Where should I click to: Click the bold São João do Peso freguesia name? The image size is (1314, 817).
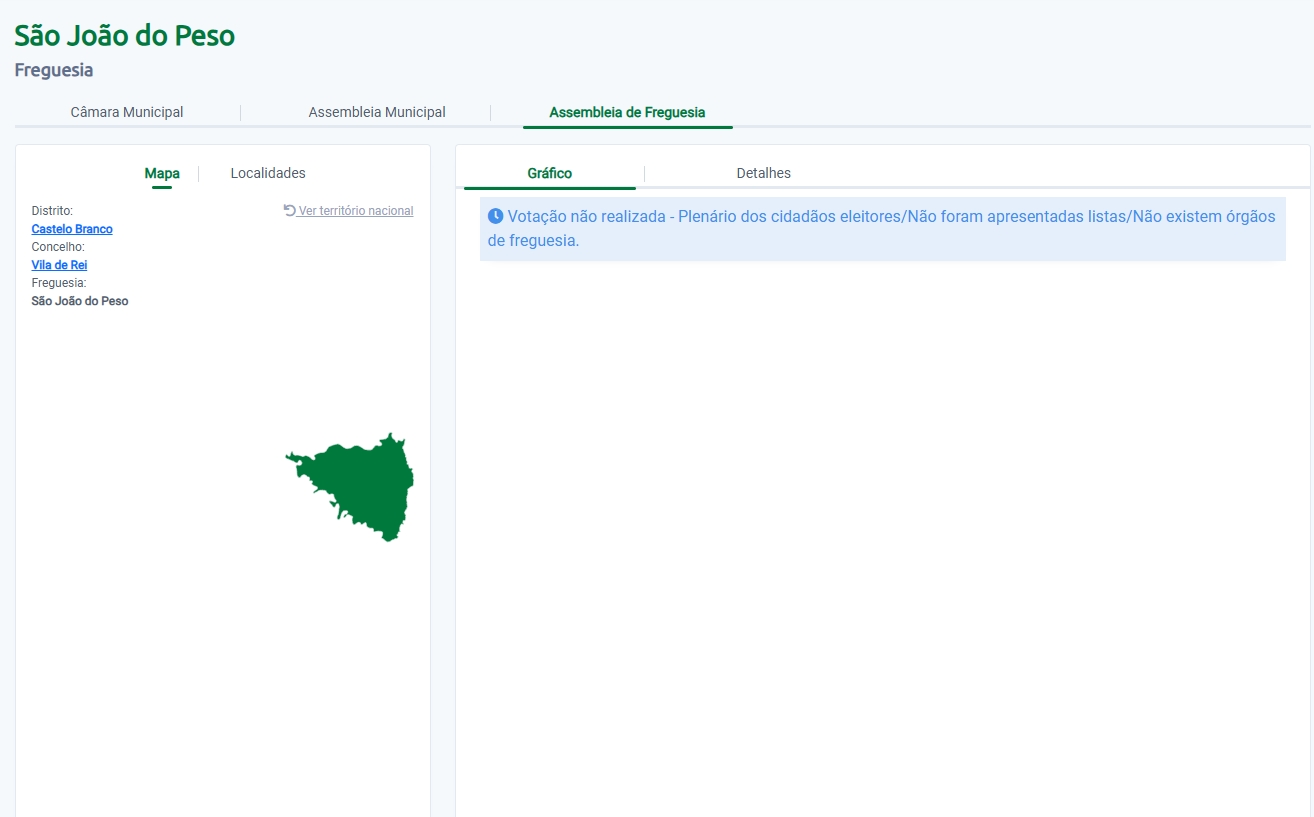pos(80,301)
